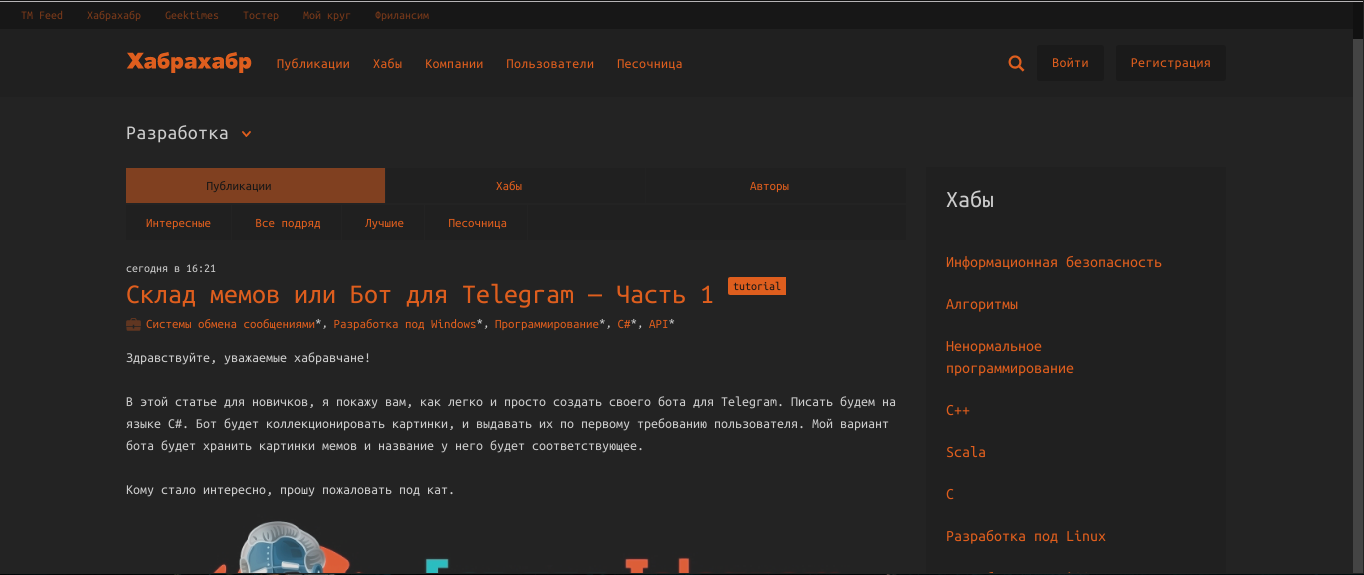Click the Разработка section heading

[177, 133]
